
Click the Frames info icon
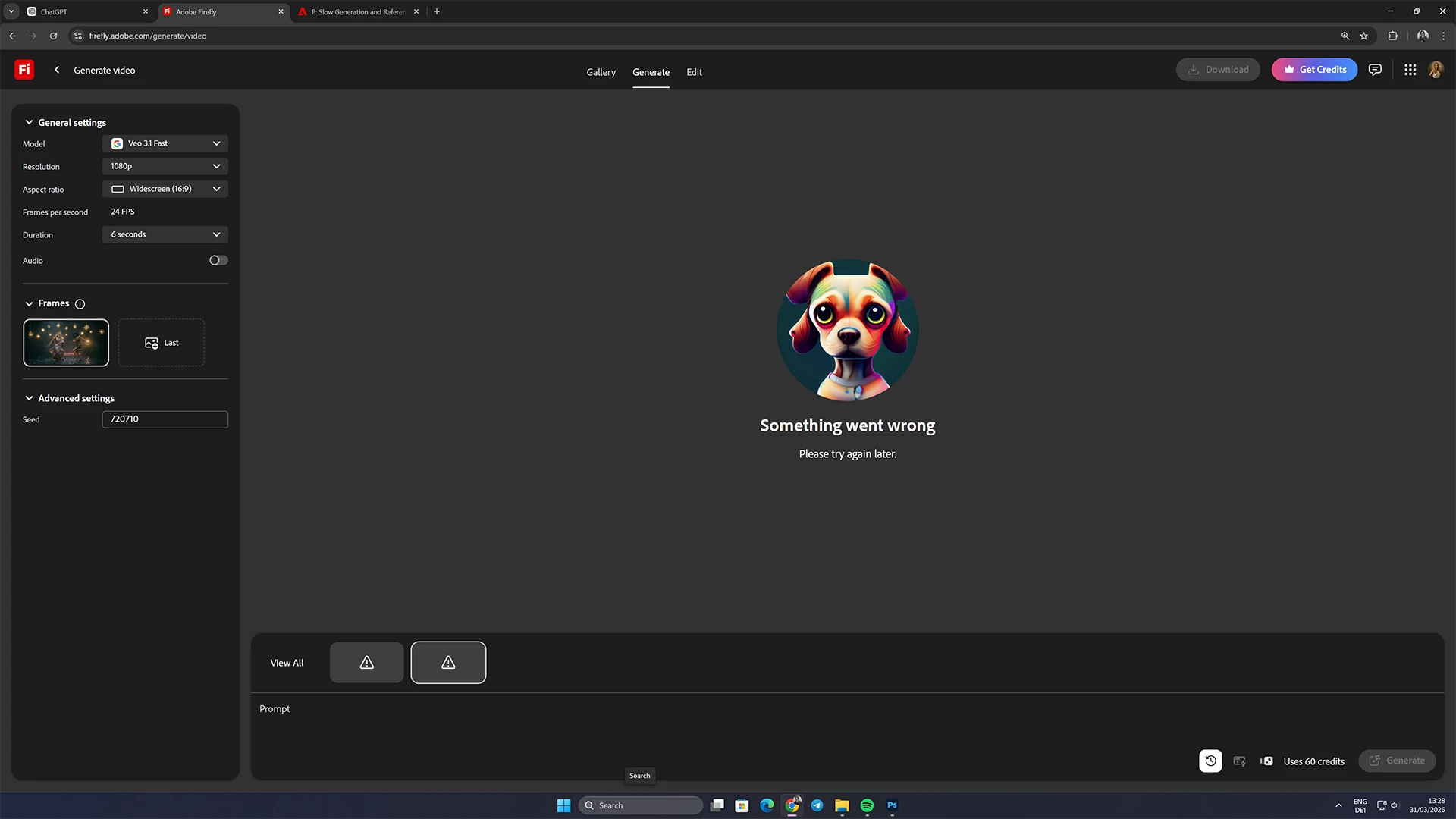click(x=80, y=304)
